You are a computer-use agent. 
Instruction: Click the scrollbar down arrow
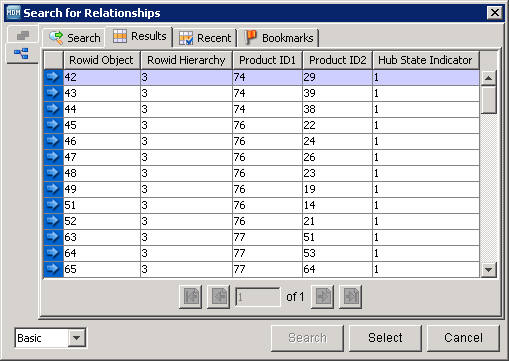click(x=488, y=269)
